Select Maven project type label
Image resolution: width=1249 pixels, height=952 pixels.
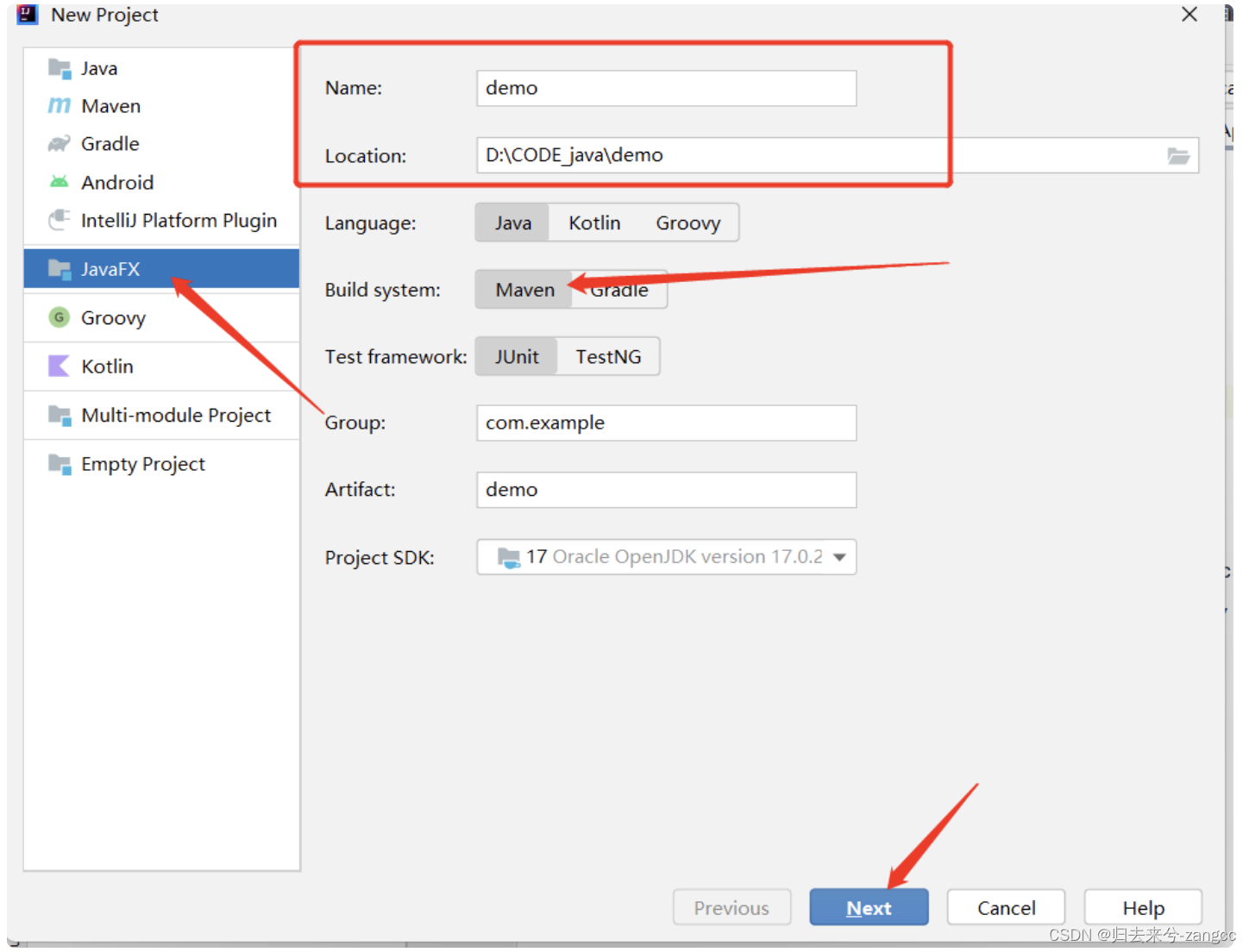(x=110, y=106)
